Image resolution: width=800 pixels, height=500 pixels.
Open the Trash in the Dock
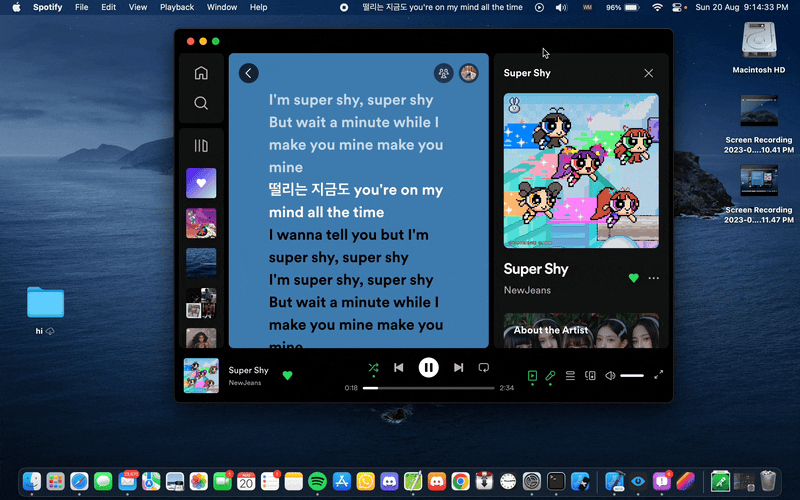tap(768, 481)
